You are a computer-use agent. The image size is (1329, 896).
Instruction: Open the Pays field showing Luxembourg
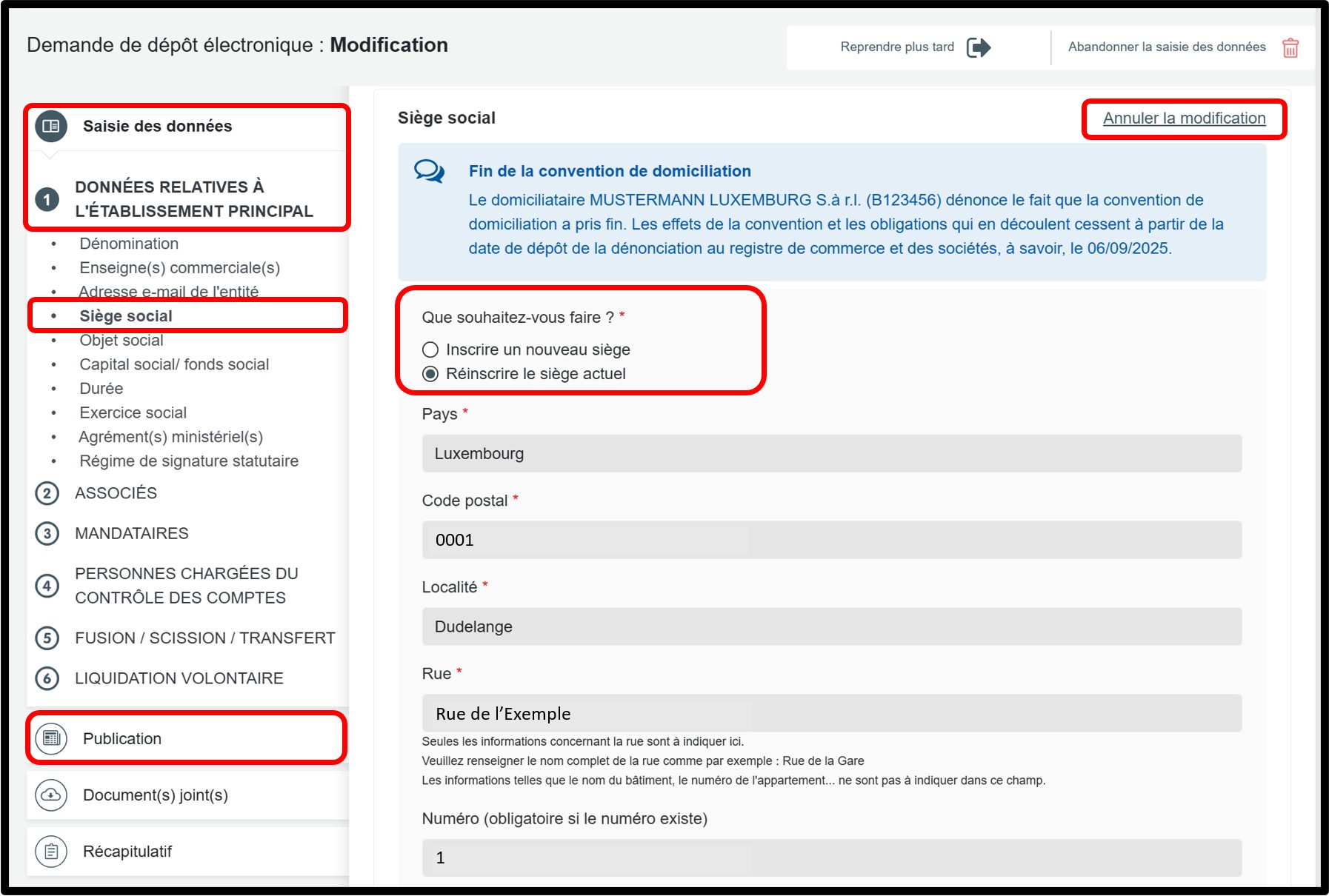click(831, 453)
